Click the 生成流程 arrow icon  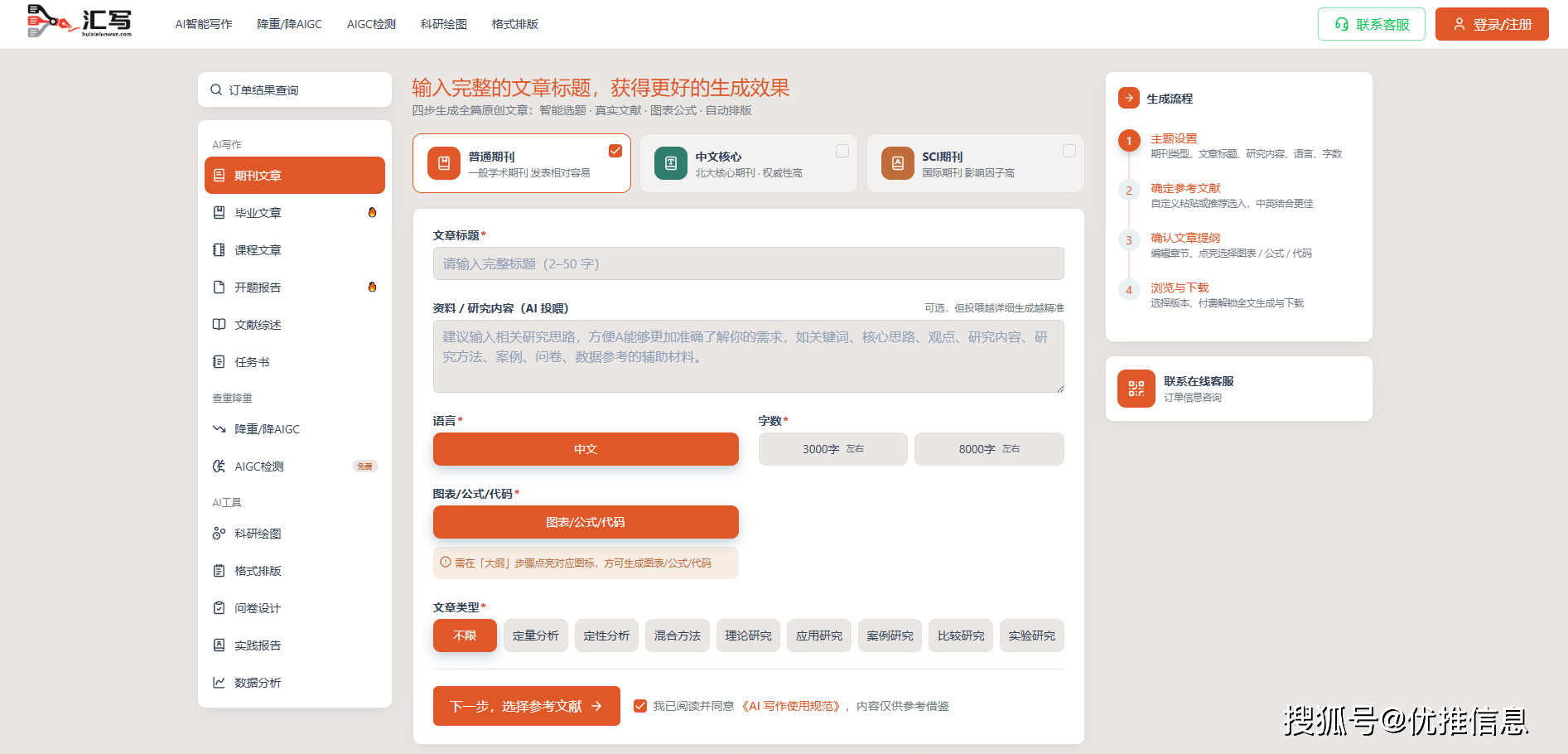[1128, 98]
